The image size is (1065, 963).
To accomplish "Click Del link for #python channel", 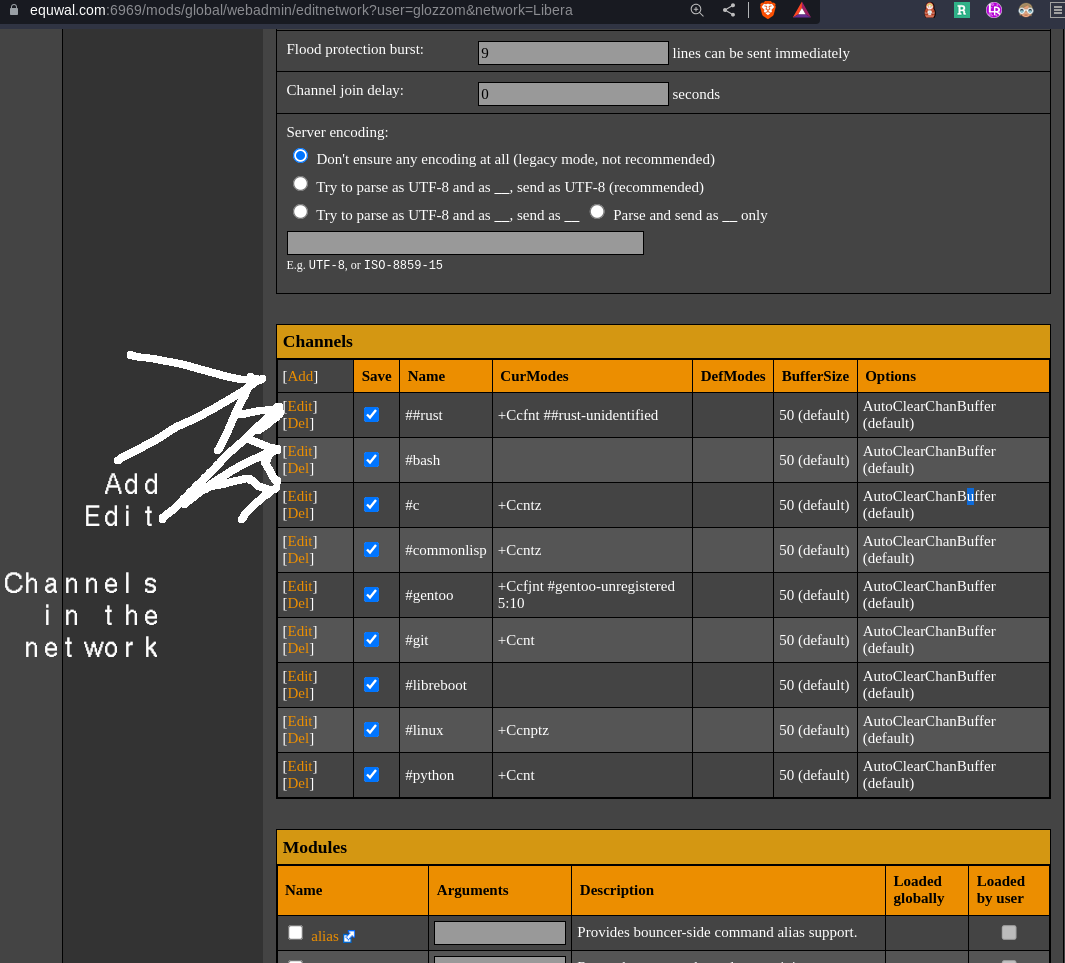I will tap(299, 783).
